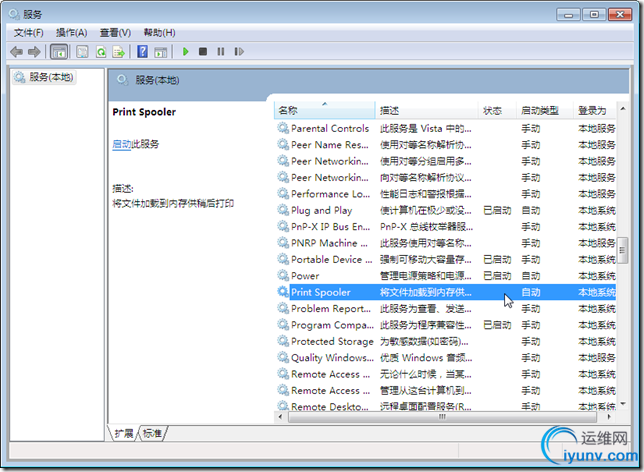Click 手动 startup type in Problem Report row
Screen dimensions: 644x472
531,309
